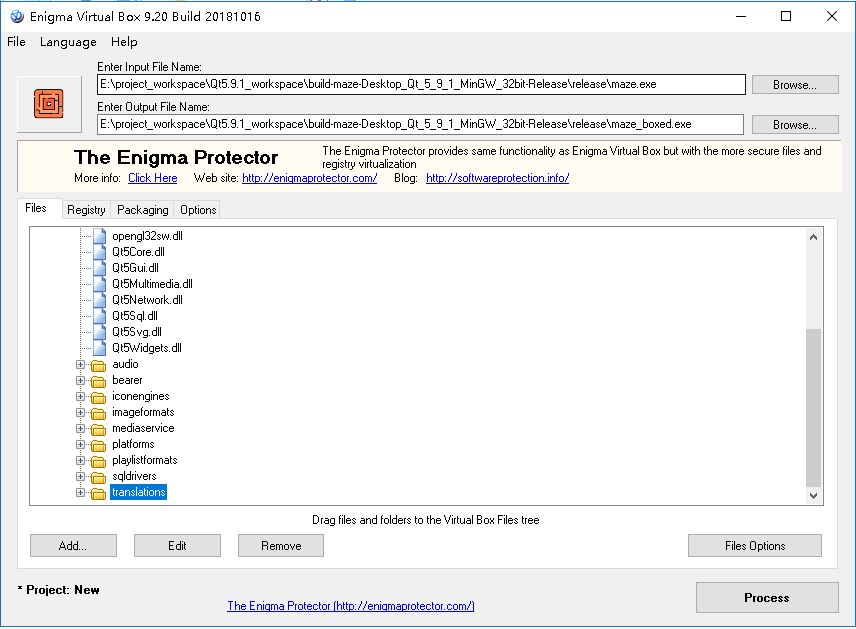Image resolution: width=856 pixels, height=629 pixels.
Task: Switch to the Packaging tab
Action: coord(142,210)
